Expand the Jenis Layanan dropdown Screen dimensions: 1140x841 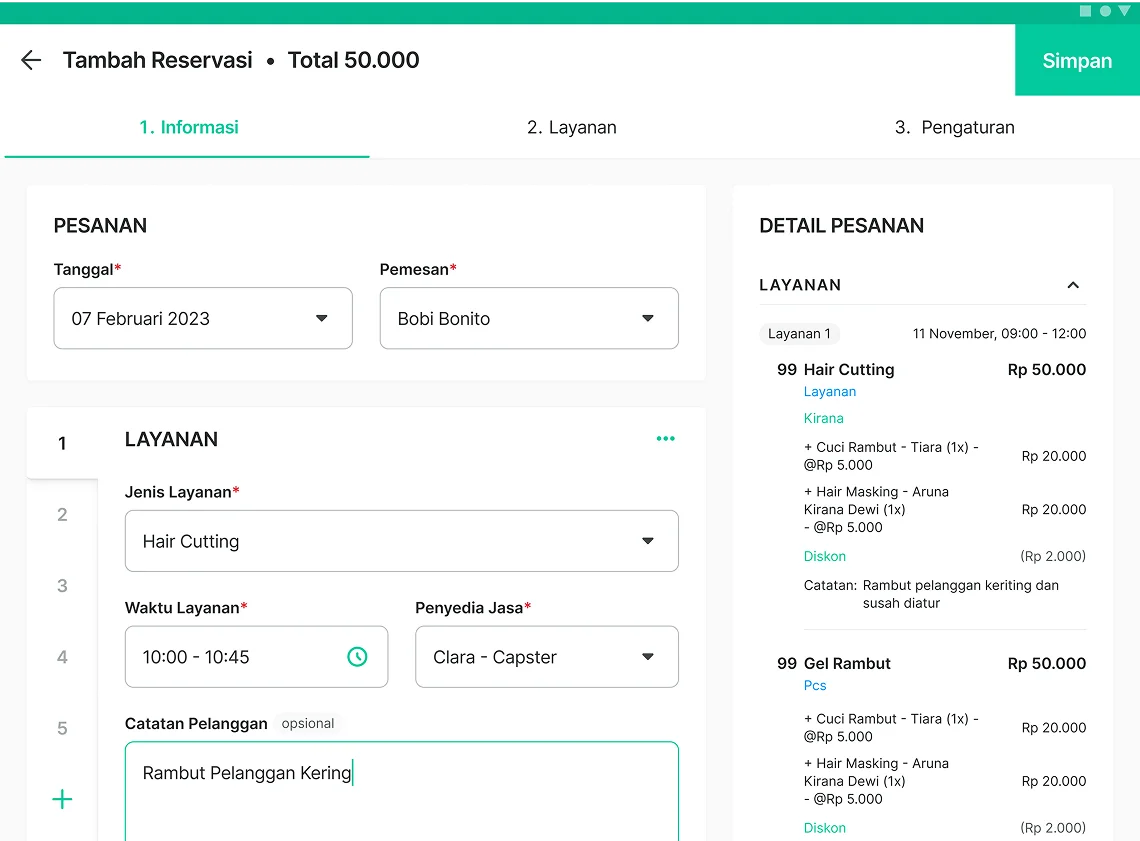pyautogui.click(x=401, y=541)
